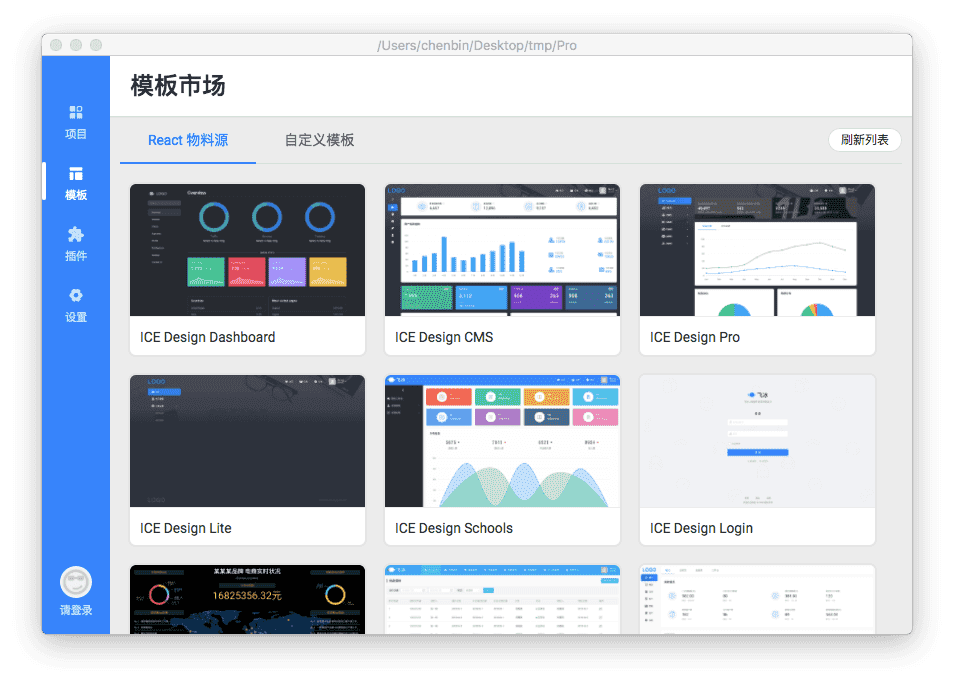The height and width of the screenshot is (684, 954).
Task: Open the bottom-right white statistics template thumbnail
Action: pos(757,600)
